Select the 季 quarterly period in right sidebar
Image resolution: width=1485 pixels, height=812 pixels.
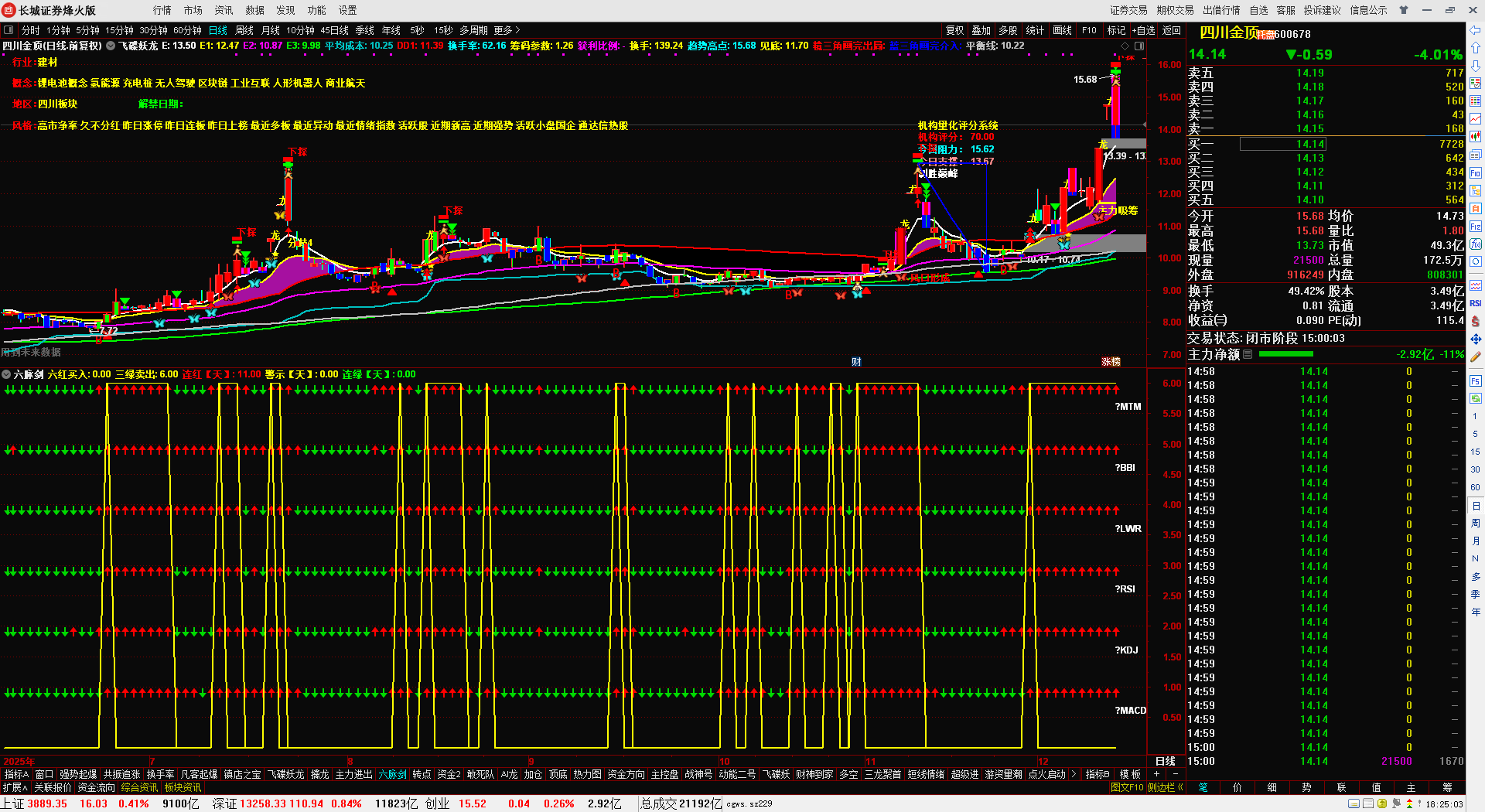click(1476, 595)
